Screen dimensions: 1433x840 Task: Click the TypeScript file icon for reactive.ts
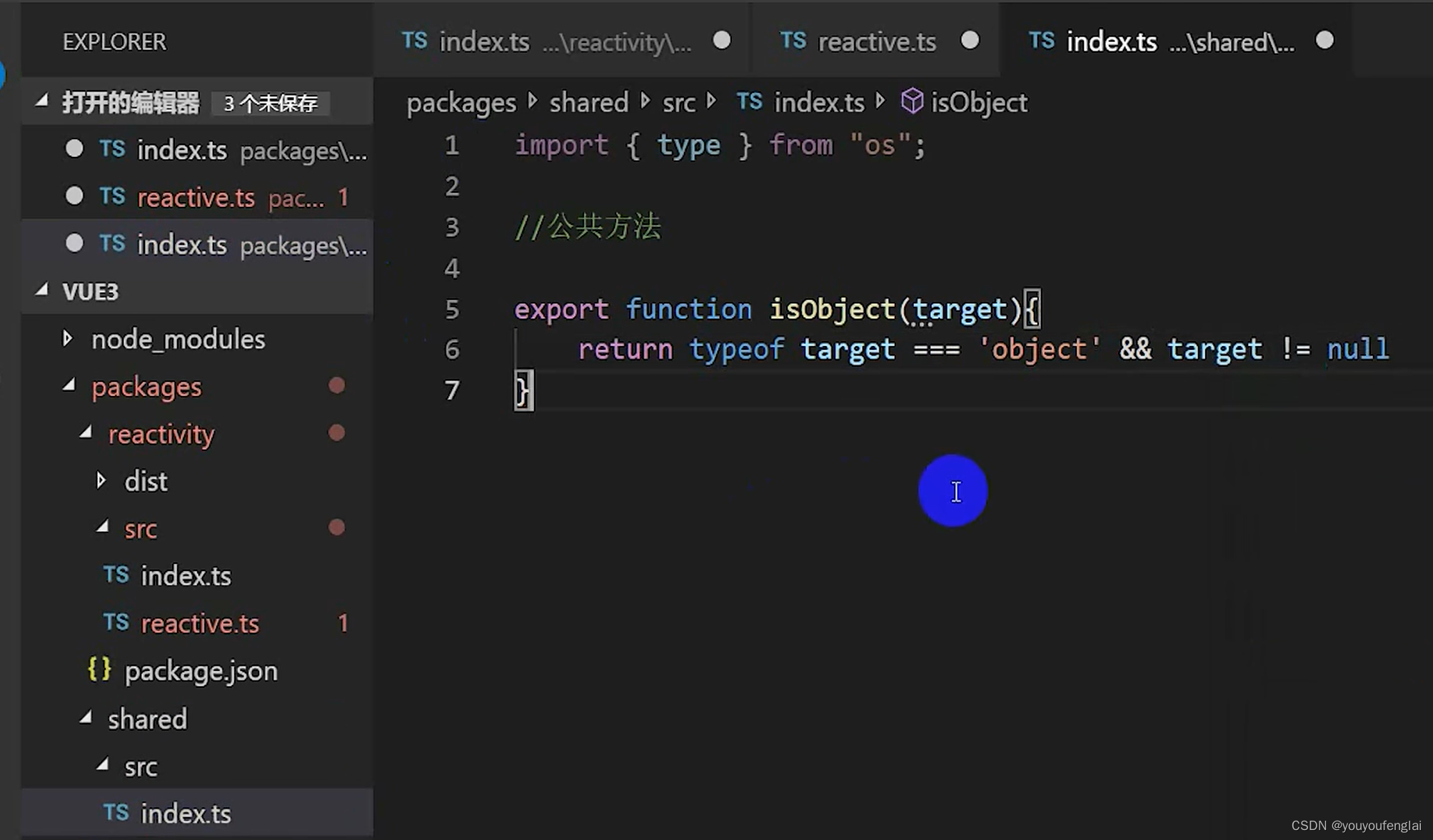tap(114, 198)
